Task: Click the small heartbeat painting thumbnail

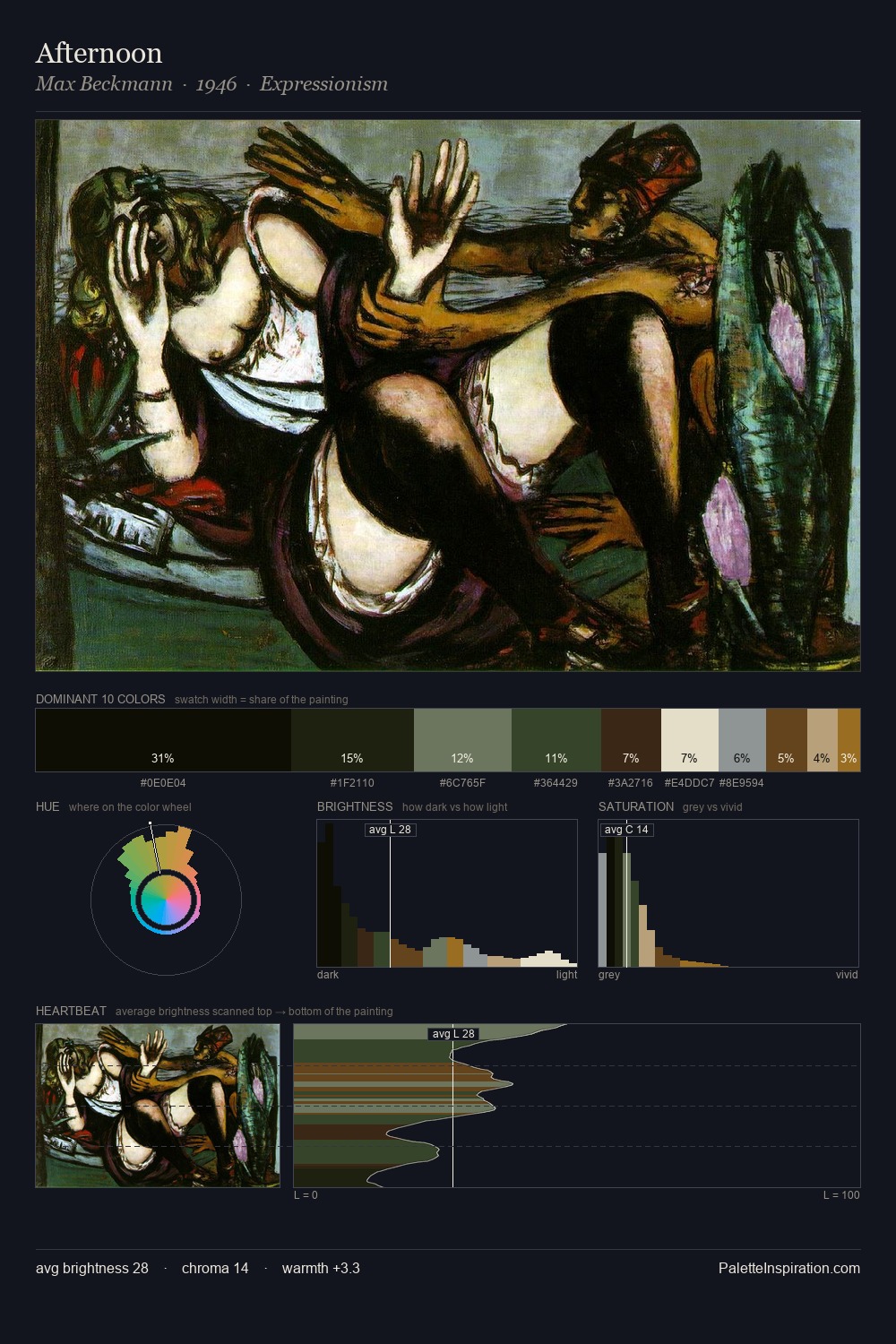Action: tap(158, 1106)
